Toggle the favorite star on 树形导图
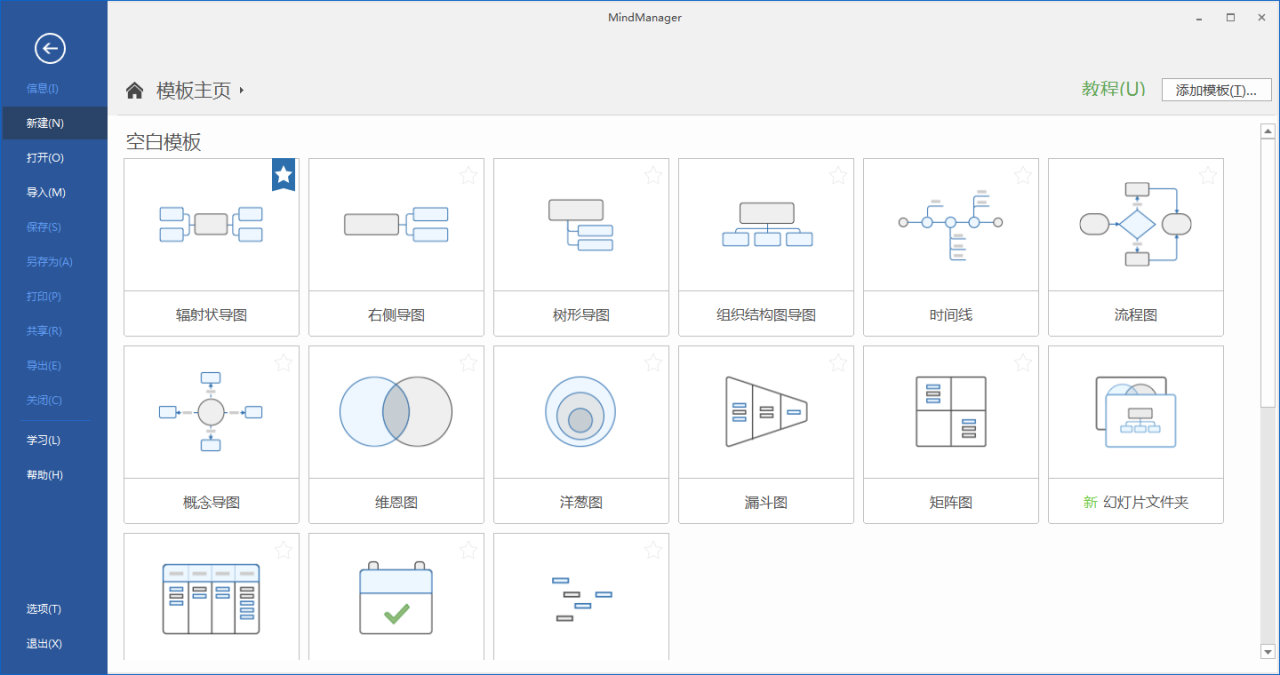Image resolution: width=1280 pixels, height=675 pixels. (653, 174)
